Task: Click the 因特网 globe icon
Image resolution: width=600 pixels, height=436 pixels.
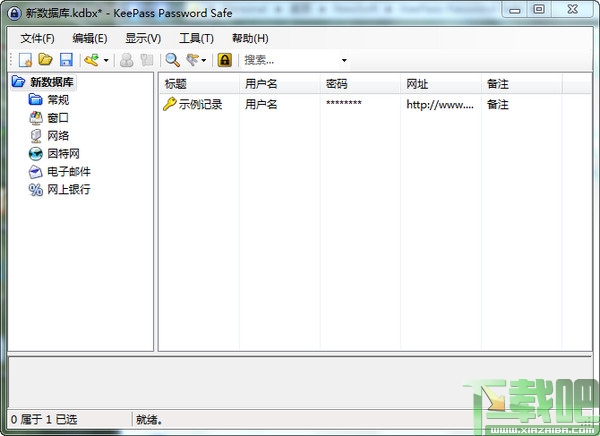Action: [36, 153]
